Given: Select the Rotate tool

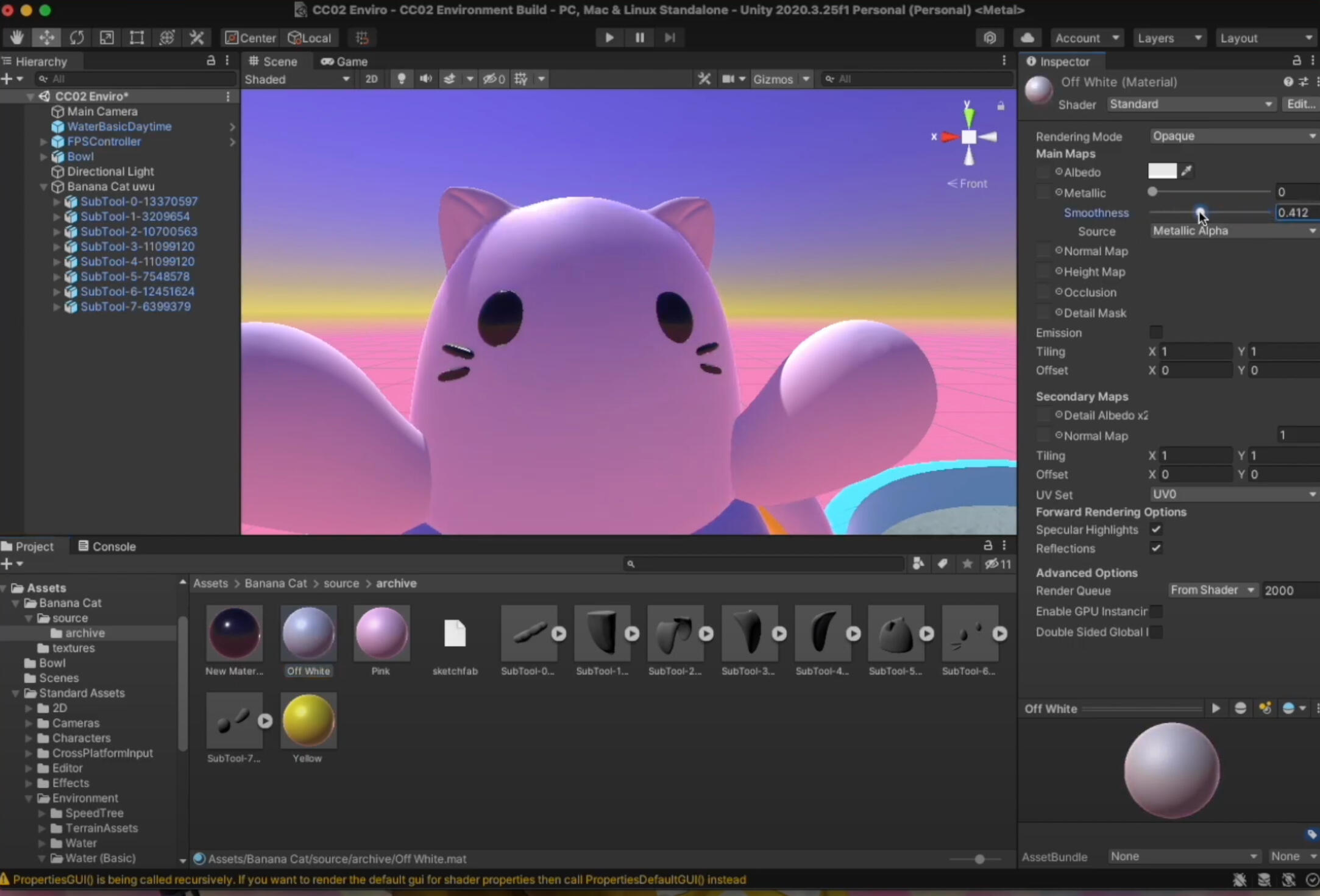Looking at the screenshot, I should [77, 38].
